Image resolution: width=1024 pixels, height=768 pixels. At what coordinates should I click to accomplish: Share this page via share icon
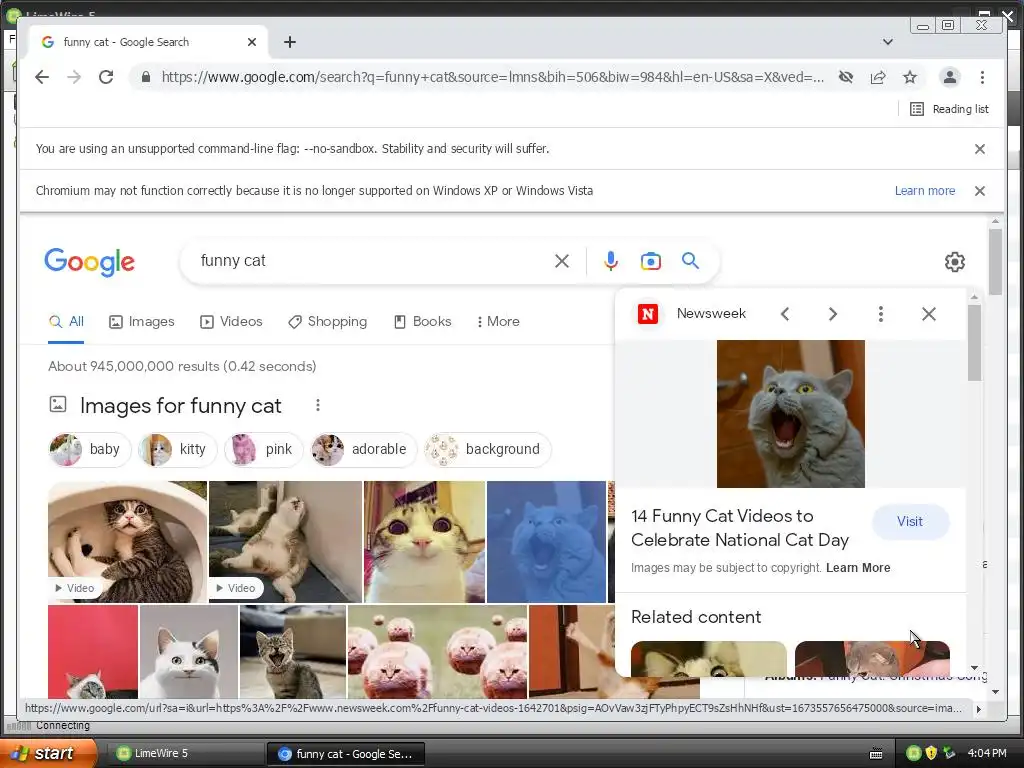[878, 77]
